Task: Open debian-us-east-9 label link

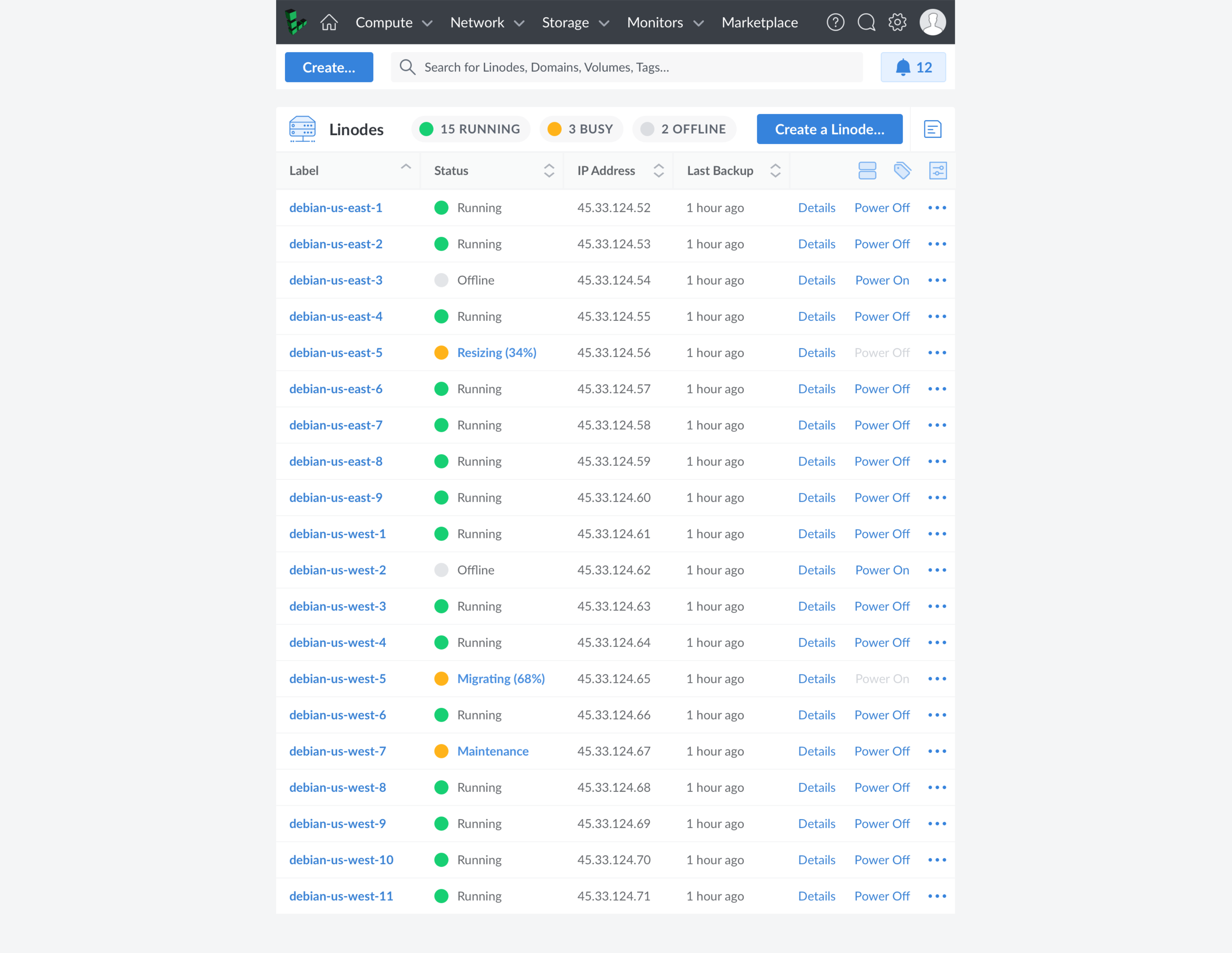Action: [x=335, y=497]
